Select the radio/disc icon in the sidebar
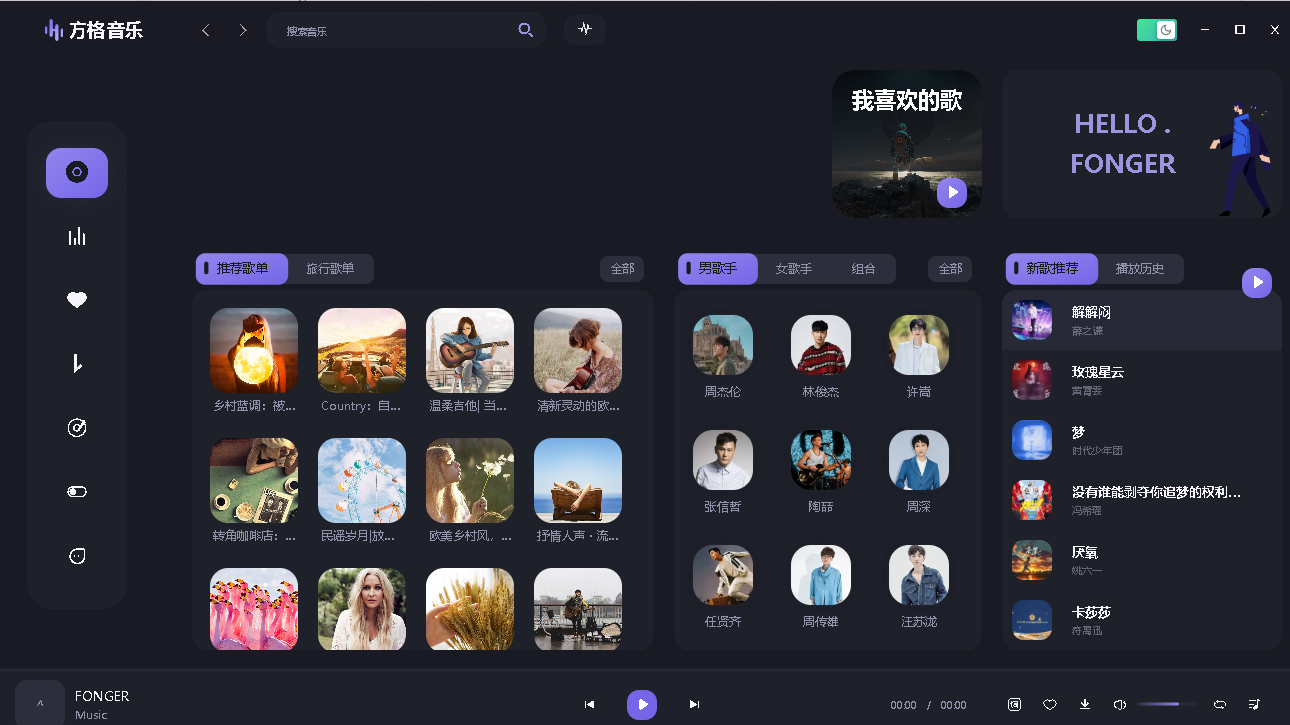 (77, 427)
